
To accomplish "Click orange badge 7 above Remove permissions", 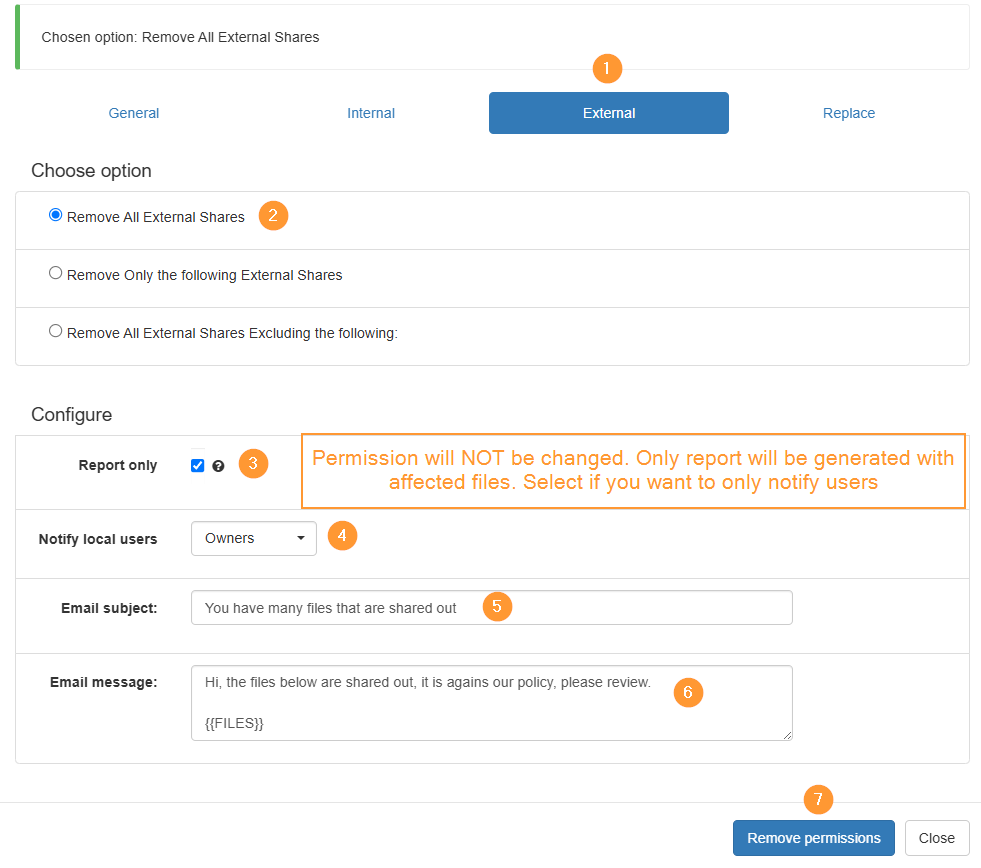I will (x=818, y=800).
